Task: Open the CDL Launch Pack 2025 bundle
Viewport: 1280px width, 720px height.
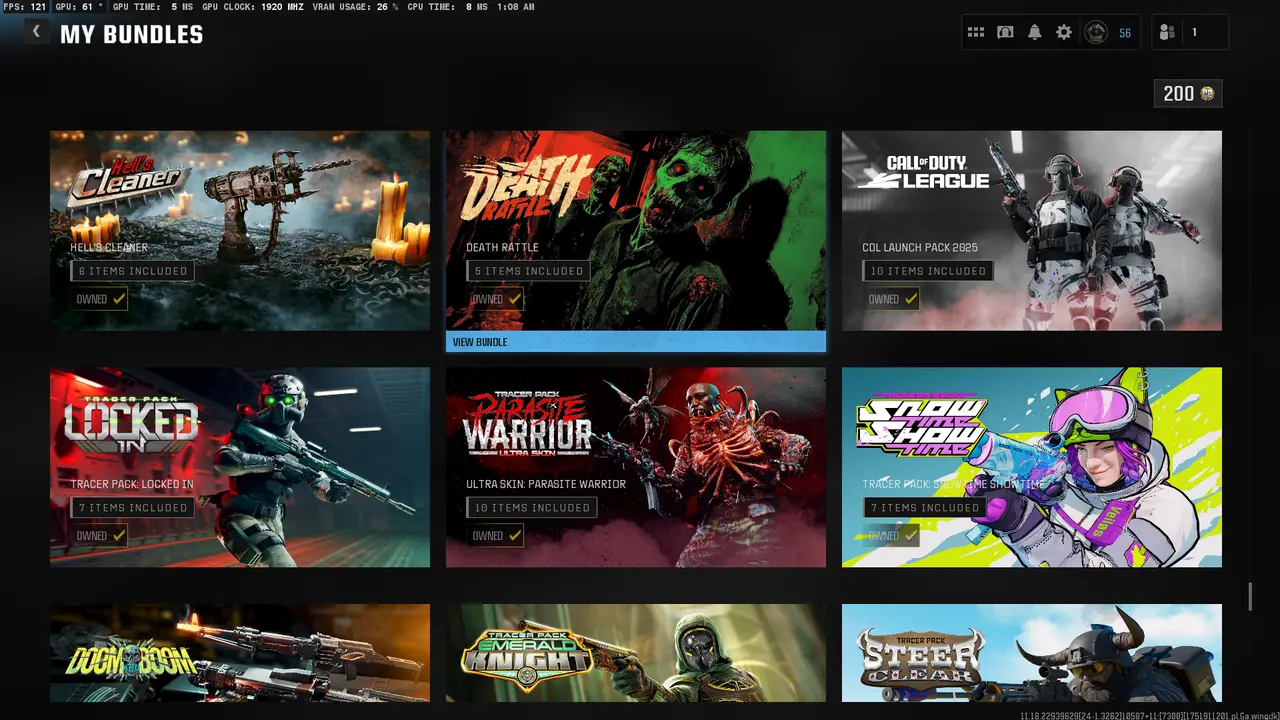Action: coord(1031,230)
